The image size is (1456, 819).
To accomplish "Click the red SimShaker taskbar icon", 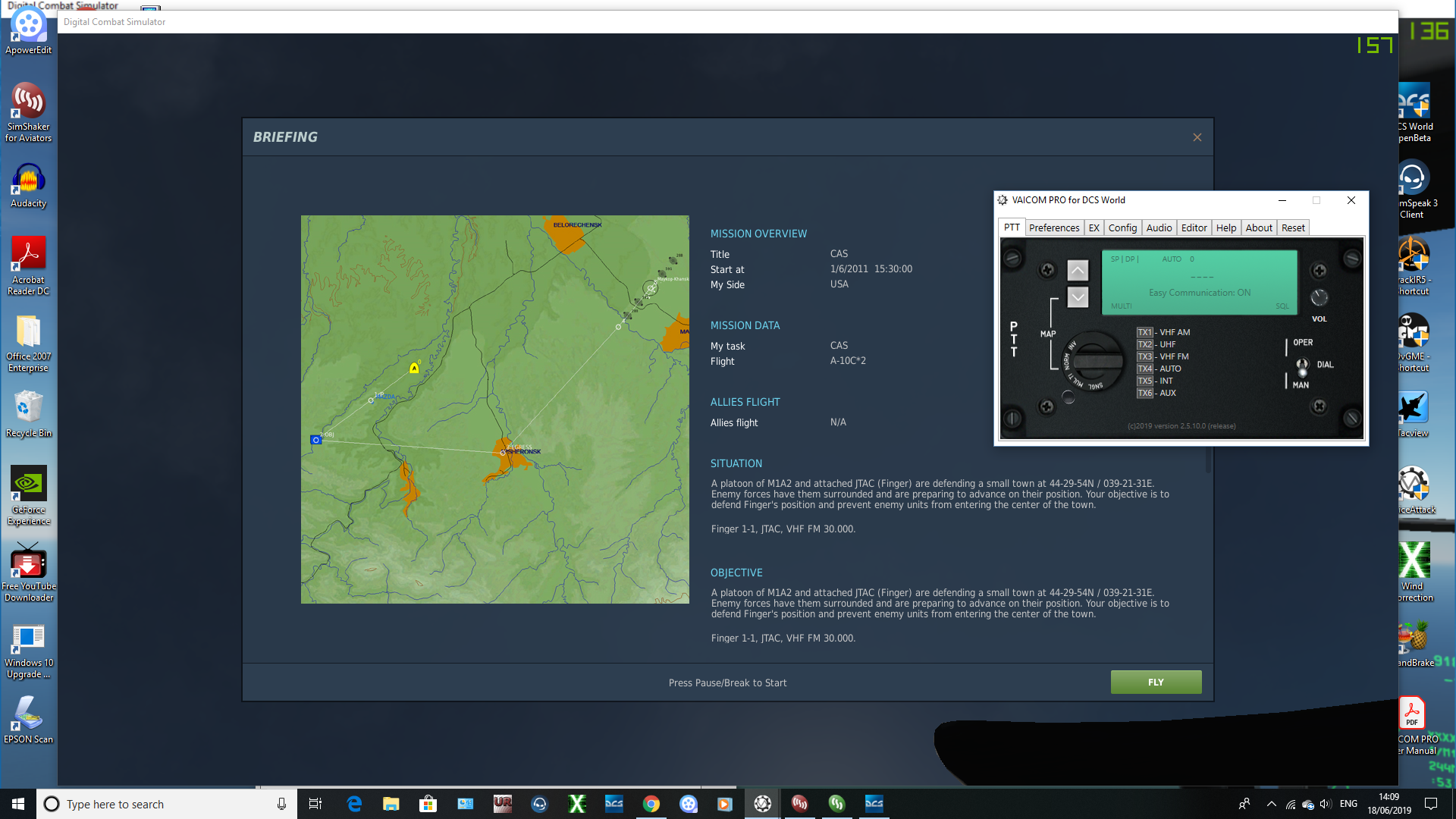I will (800, 804).
